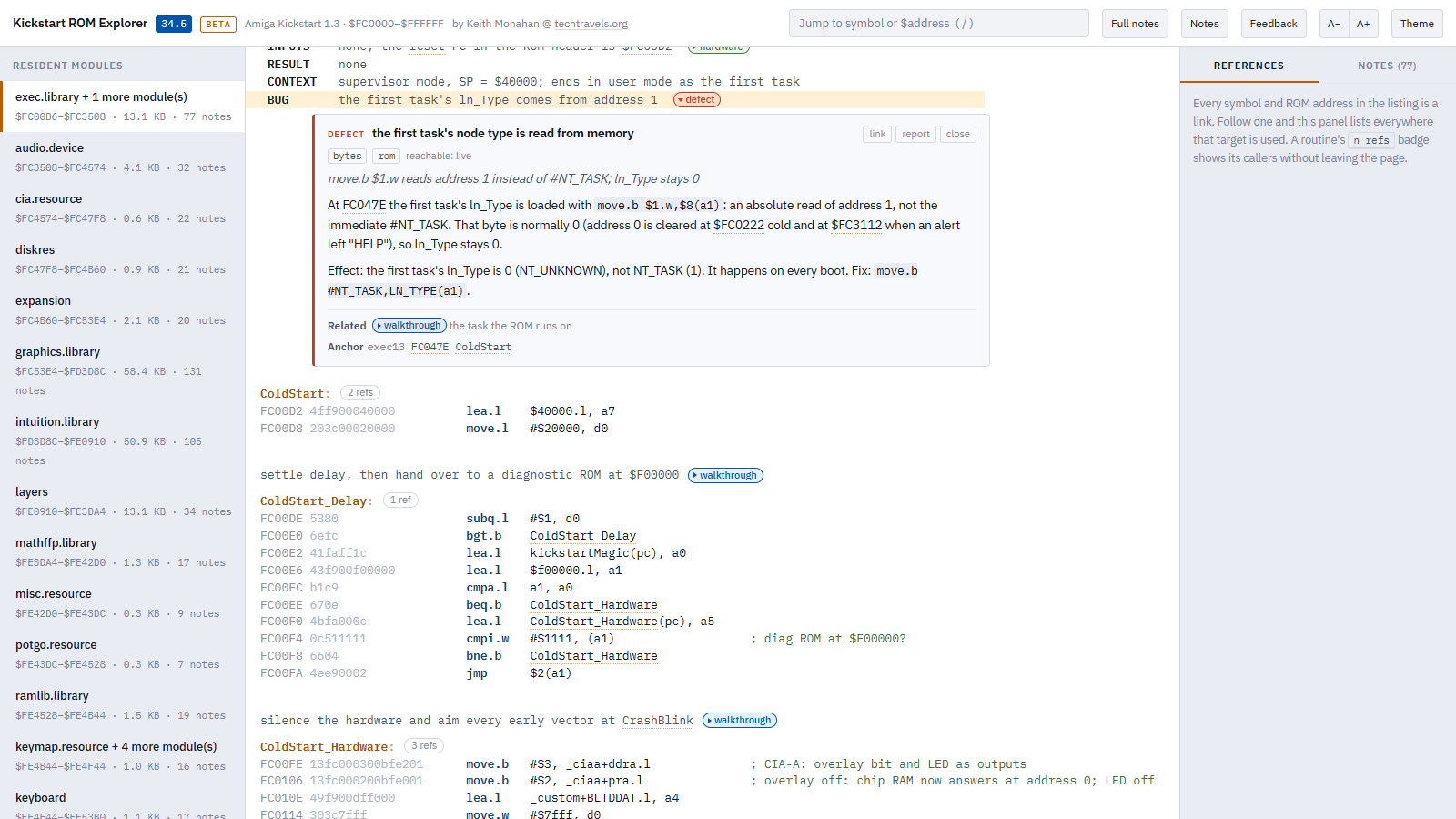Follow the CrashBlink symbol link
This screenshot has width=1456, height=819.
(x=658, y=721)
